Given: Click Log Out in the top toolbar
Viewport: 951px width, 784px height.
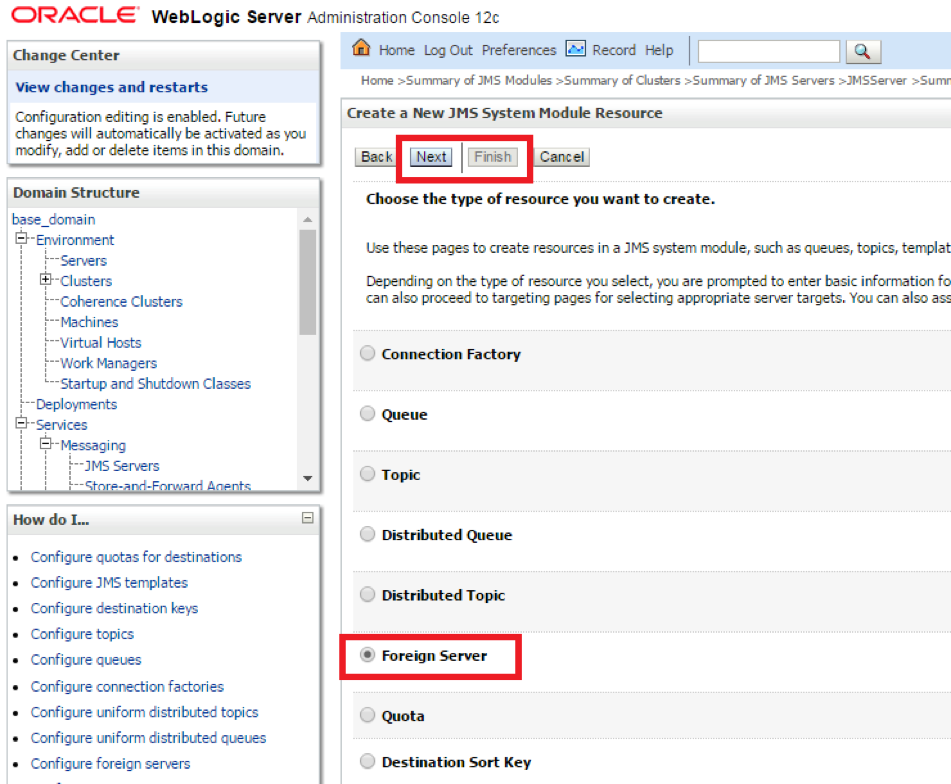Looking at the screenshot, I should point(448,50).
